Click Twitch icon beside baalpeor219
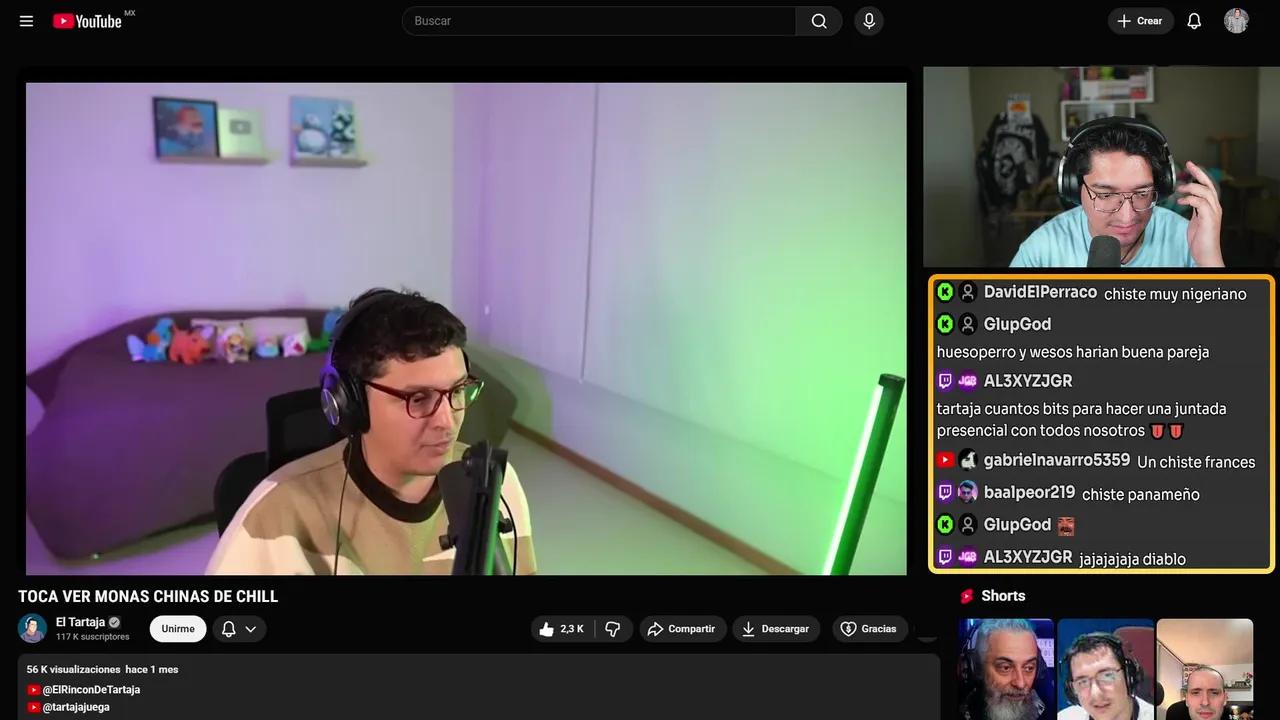 tap(945, 492)
